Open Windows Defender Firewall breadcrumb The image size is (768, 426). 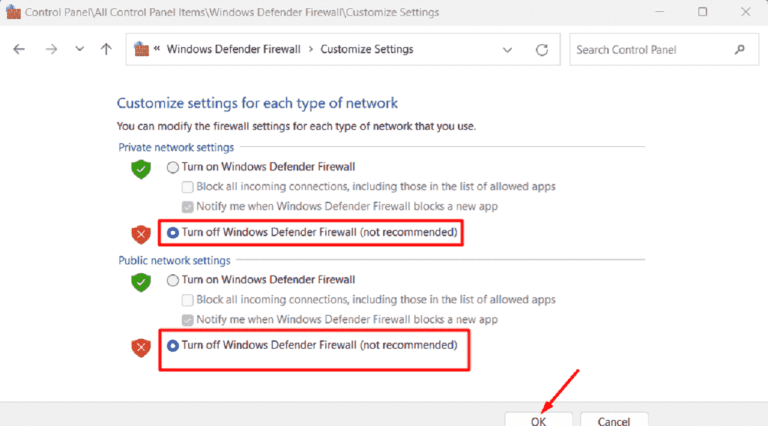tap(234, 49)
